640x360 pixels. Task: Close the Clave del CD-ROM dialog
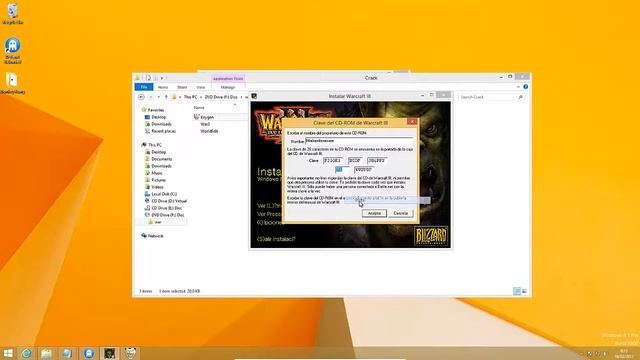[x=412, y=122]
